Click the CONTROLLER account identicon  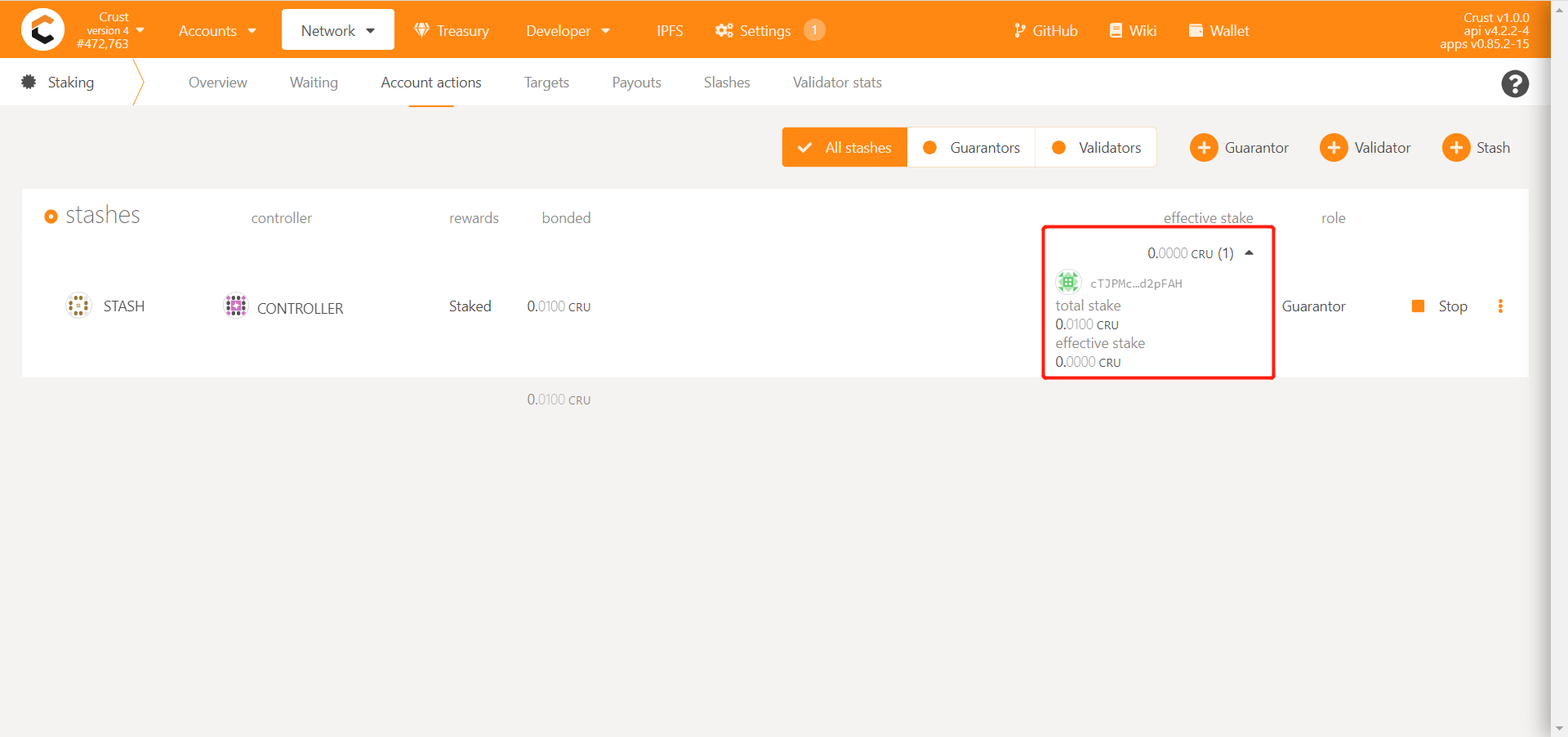(x=236, y=306)
